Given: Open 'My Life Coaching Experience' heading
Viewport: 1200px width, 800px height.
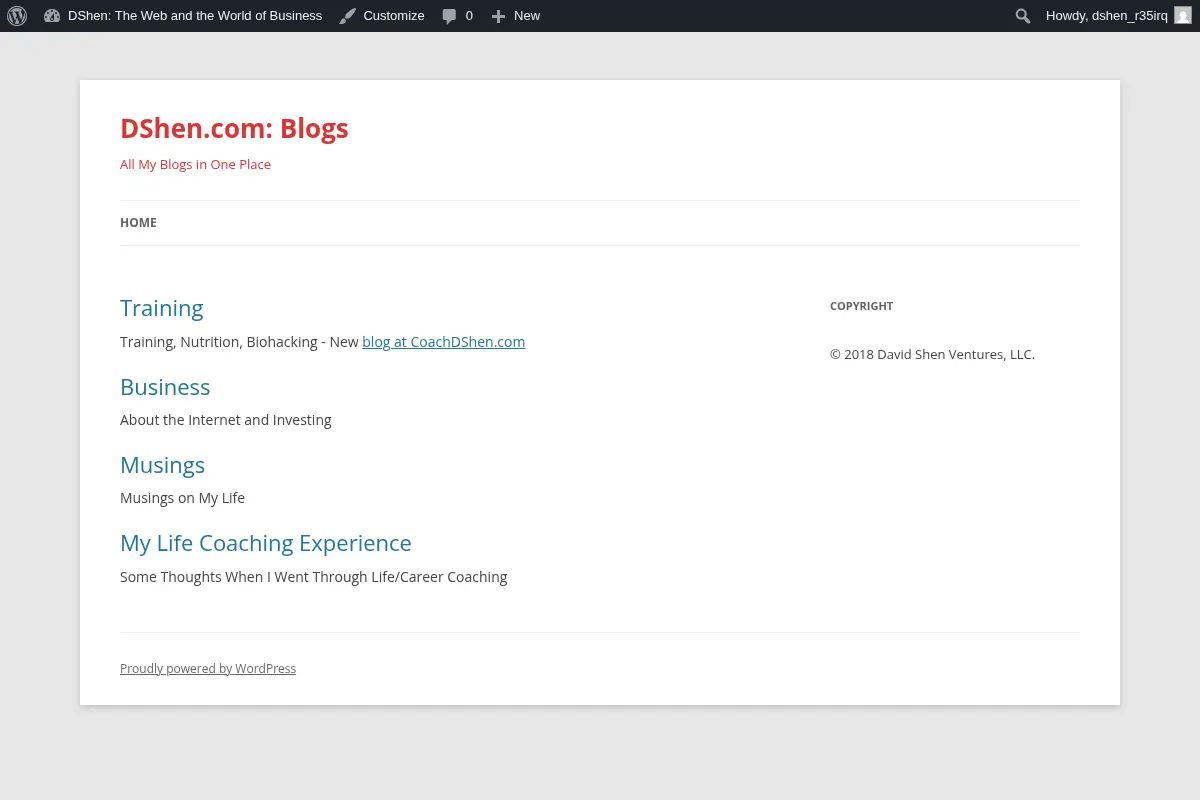Looking at the screenshot, I should pos(266,543).
